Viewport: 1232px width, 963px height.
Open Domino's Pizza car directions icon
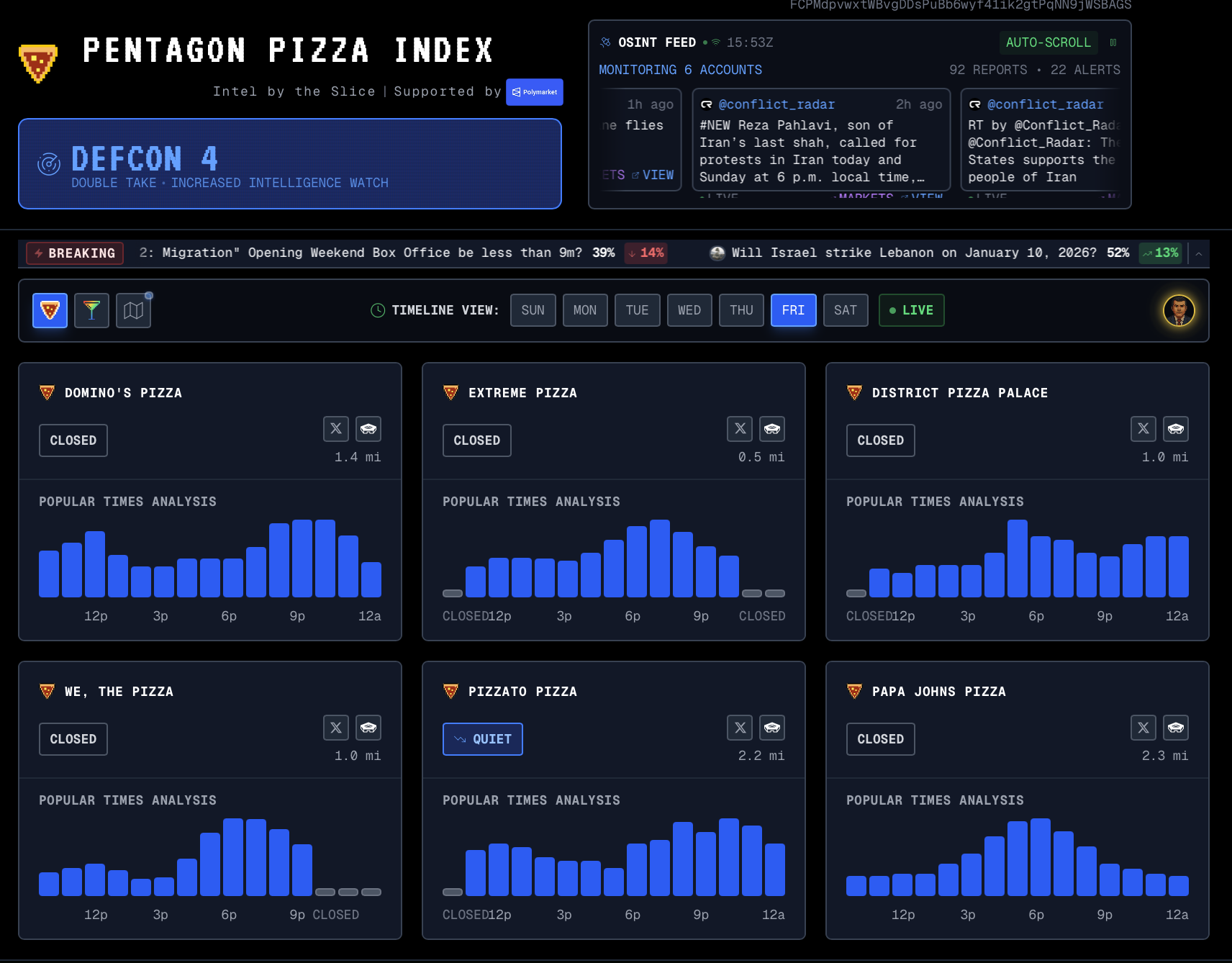pyautogui.click(x=368, y=429)
